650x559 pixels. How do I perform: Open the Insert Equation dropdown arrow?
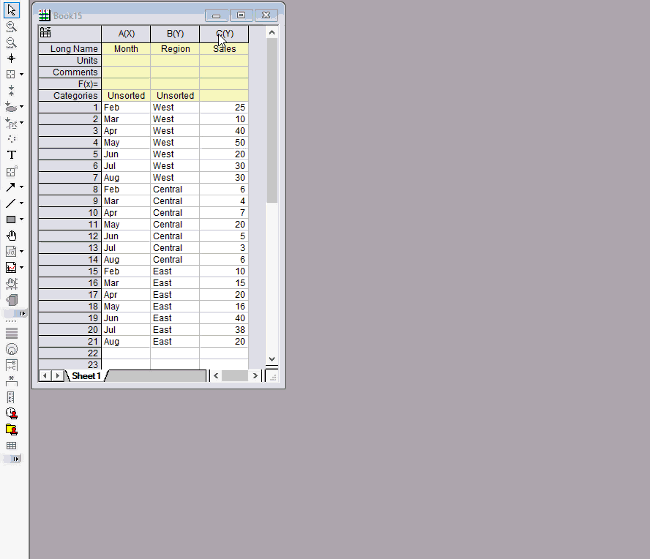tap(22, 251)
